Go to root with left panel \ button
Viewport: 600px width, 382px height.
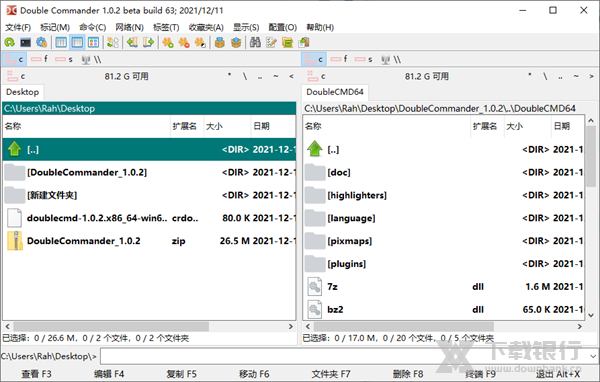click(x=245, y=76)
